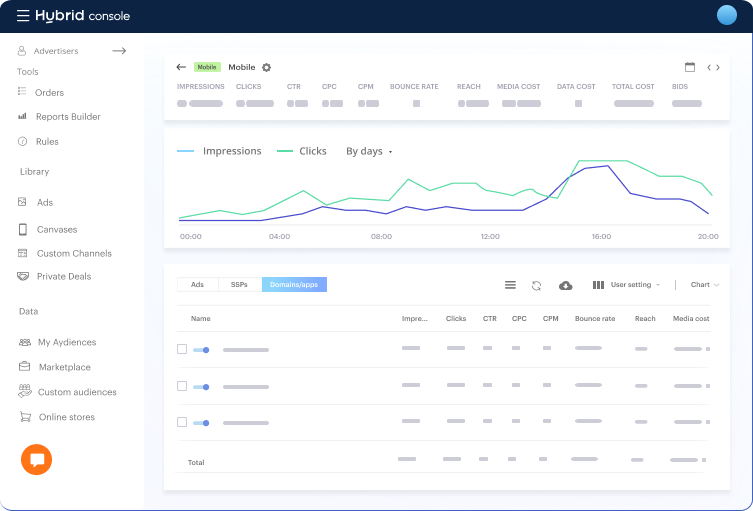Toggle the second row status switch
Viewport: 753px width, 511px height.
click(x=201, y=387)
